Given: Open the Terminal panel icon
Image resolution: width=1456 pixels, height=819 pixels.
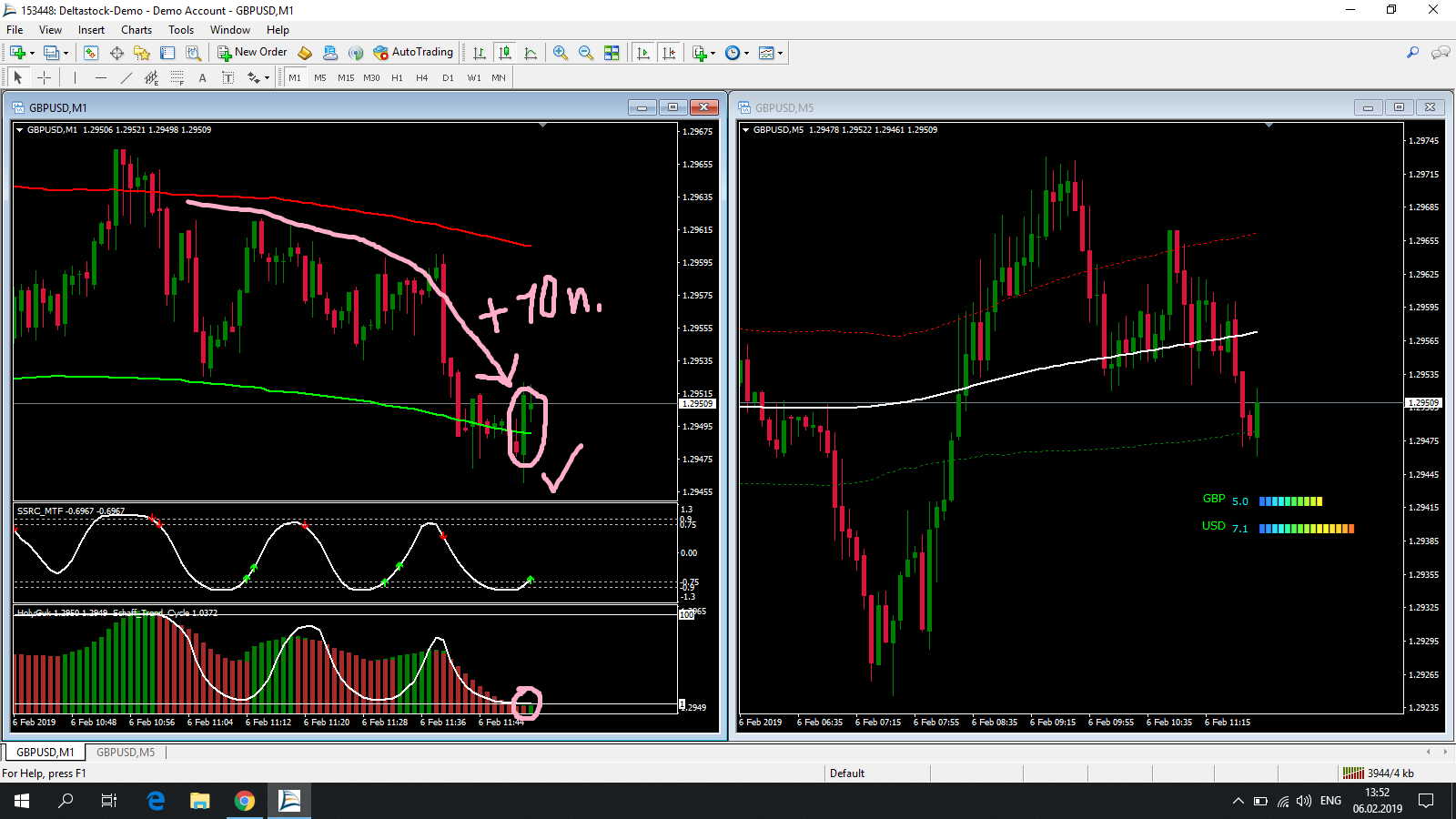Looking at the screenshot, I should point(167,53).
